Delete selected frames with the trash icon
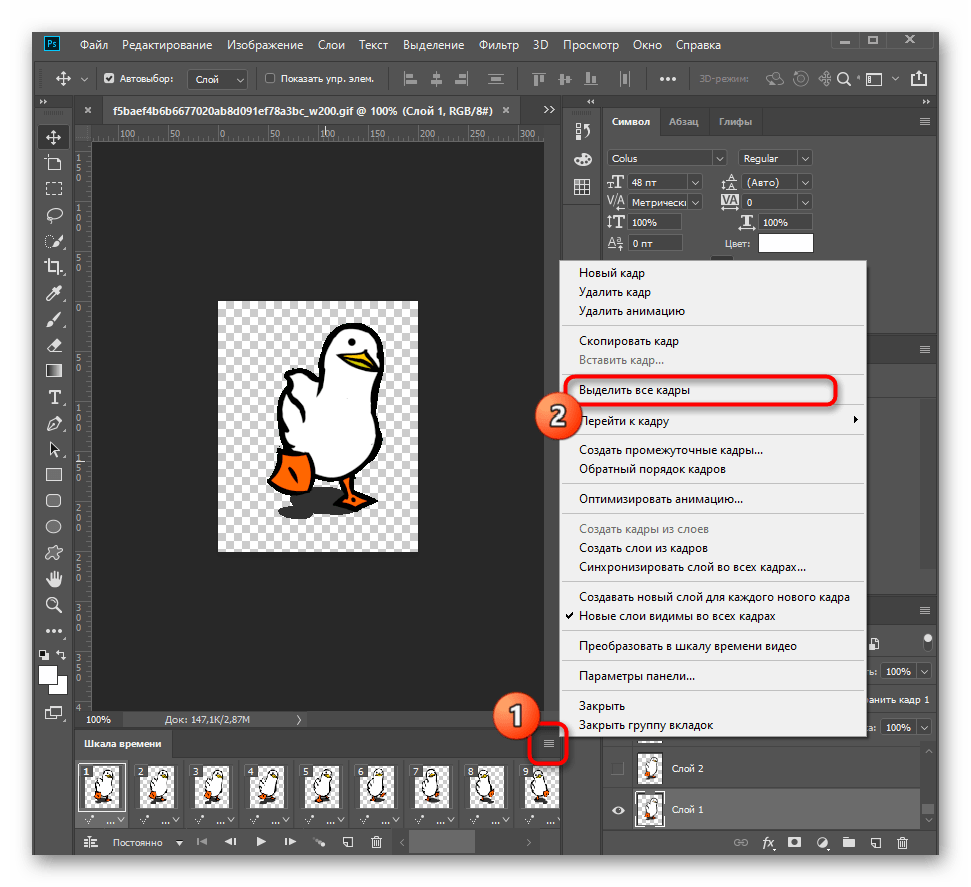The height and width of the screenshot is (887, 971). pyautogui.click(x=377, y=842)
